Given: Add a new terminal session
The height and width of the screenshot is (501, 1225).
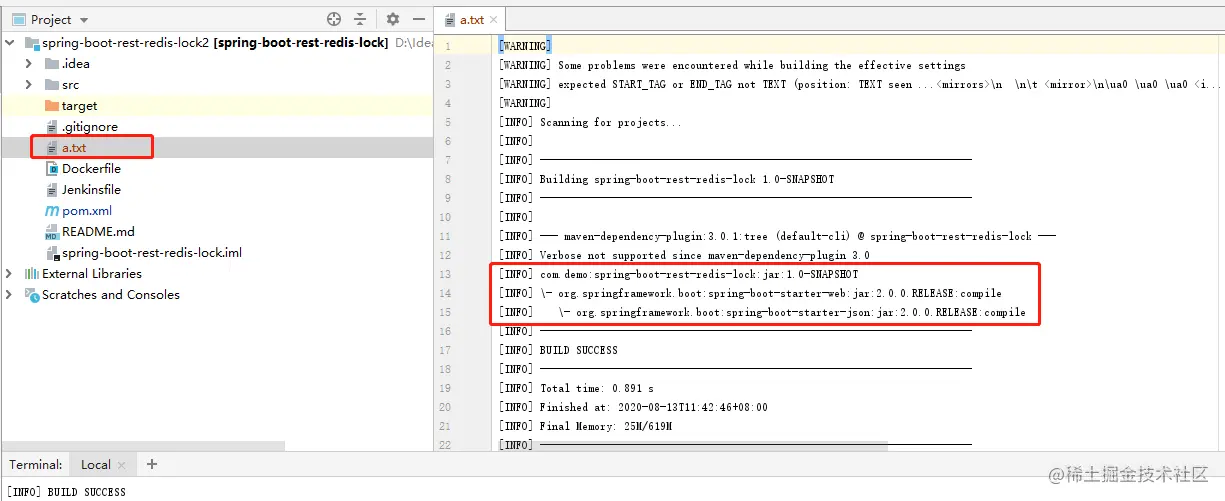Looking at the screenshot, I should click(152, 464).
